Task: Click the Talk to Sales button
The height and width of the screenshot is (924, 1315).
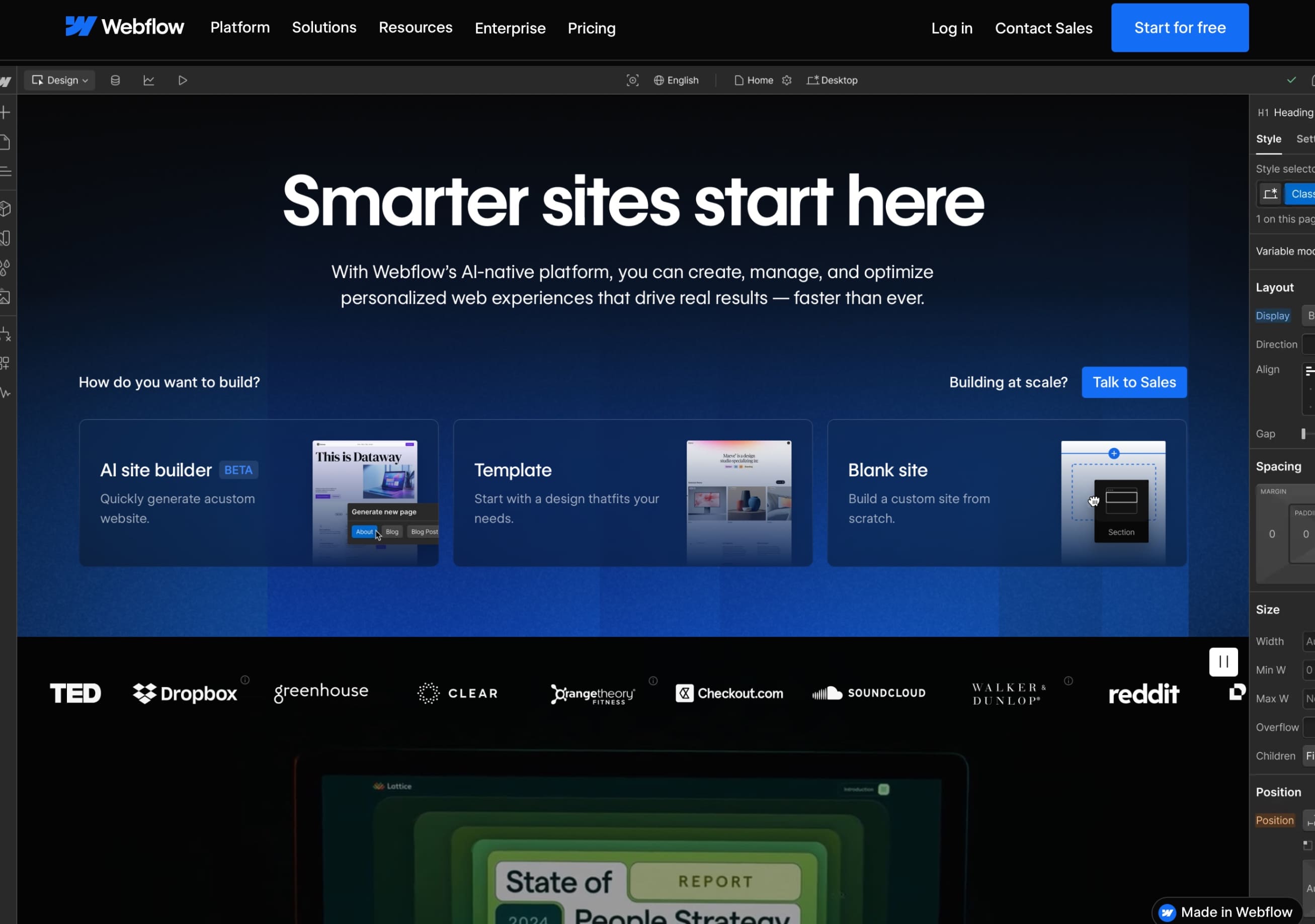Action: 1134,382
